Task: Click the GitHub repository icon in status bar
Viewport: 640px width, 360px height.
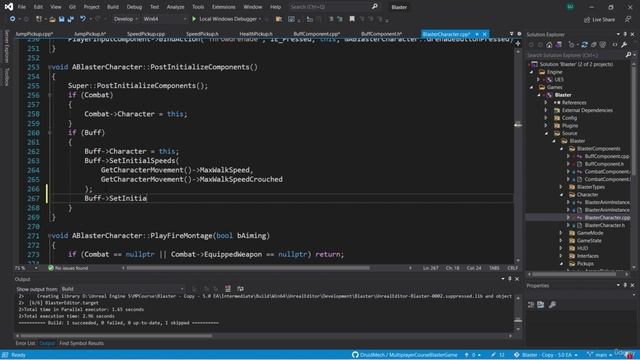Action: click(355, 355)
